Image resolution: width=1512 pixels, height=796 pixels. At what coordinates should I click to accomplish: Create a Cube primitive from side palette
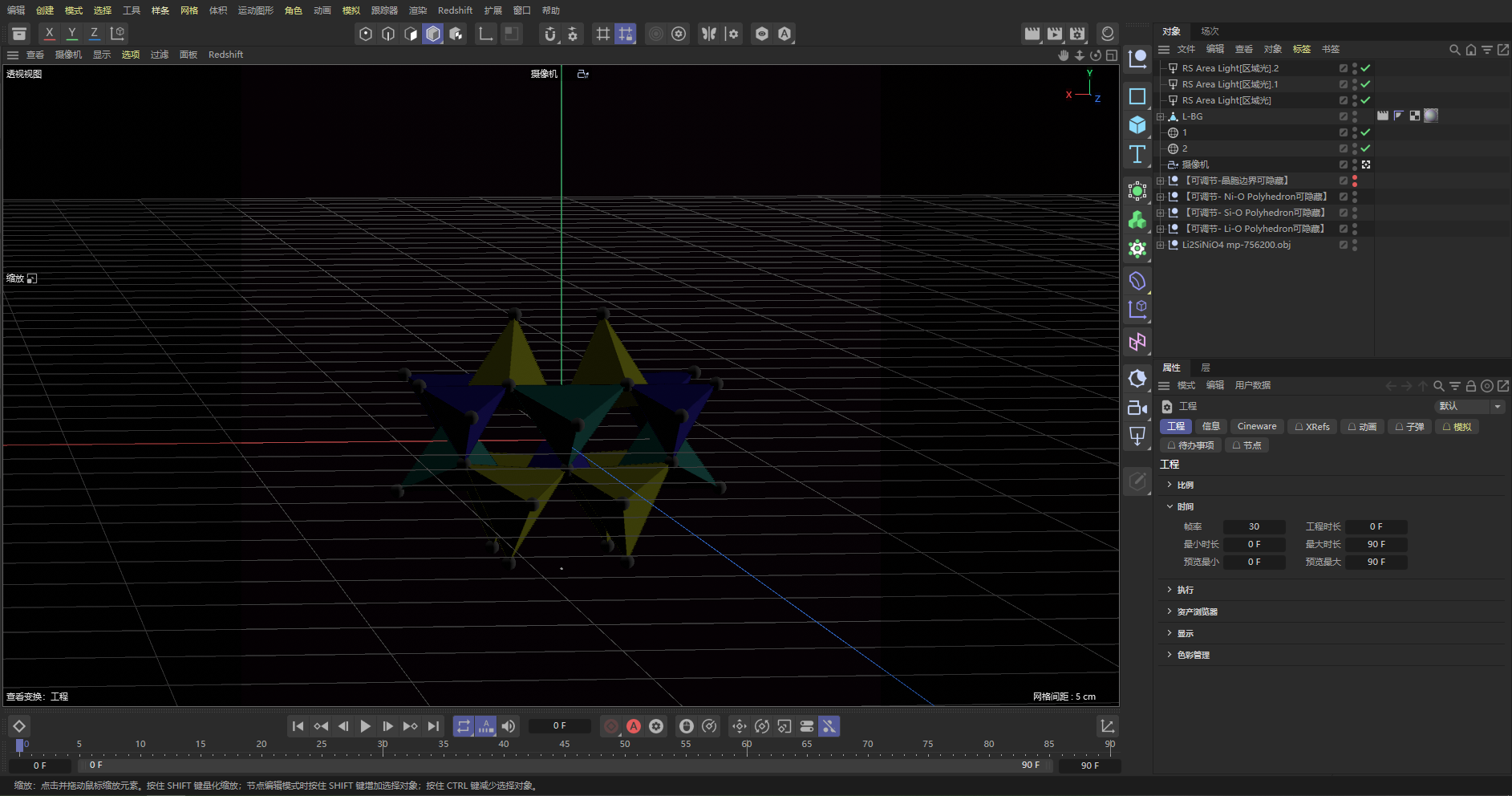pyautogui.click(x=1137, y=125)
